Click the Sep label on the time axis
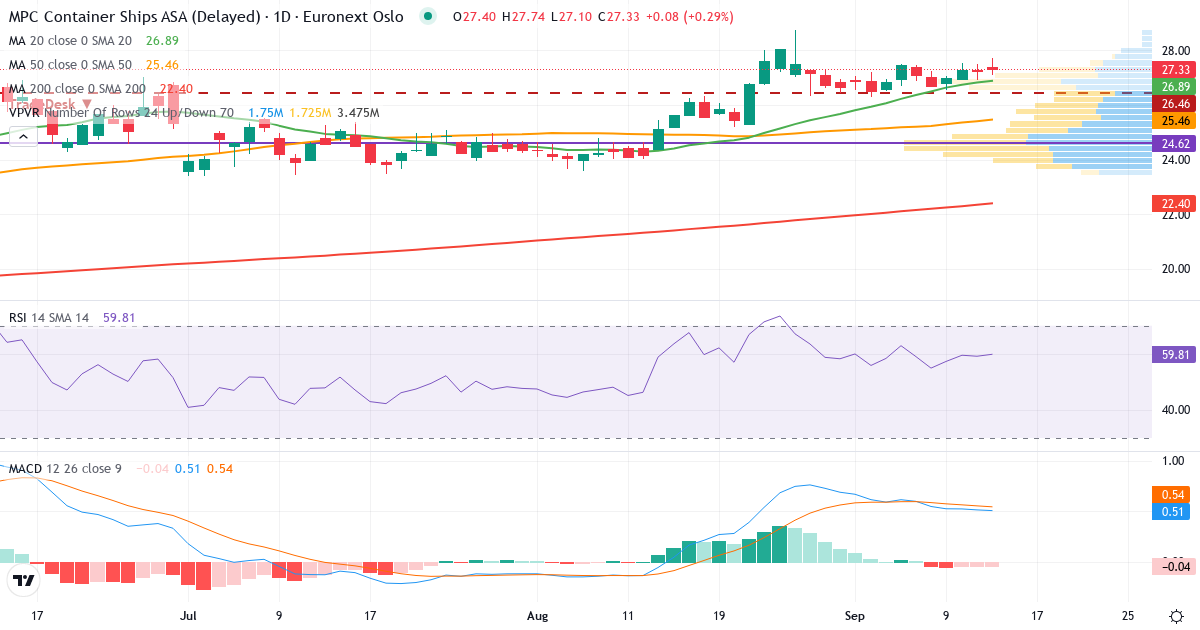This screenshot has height=630, width=1200. coord(854,615)
